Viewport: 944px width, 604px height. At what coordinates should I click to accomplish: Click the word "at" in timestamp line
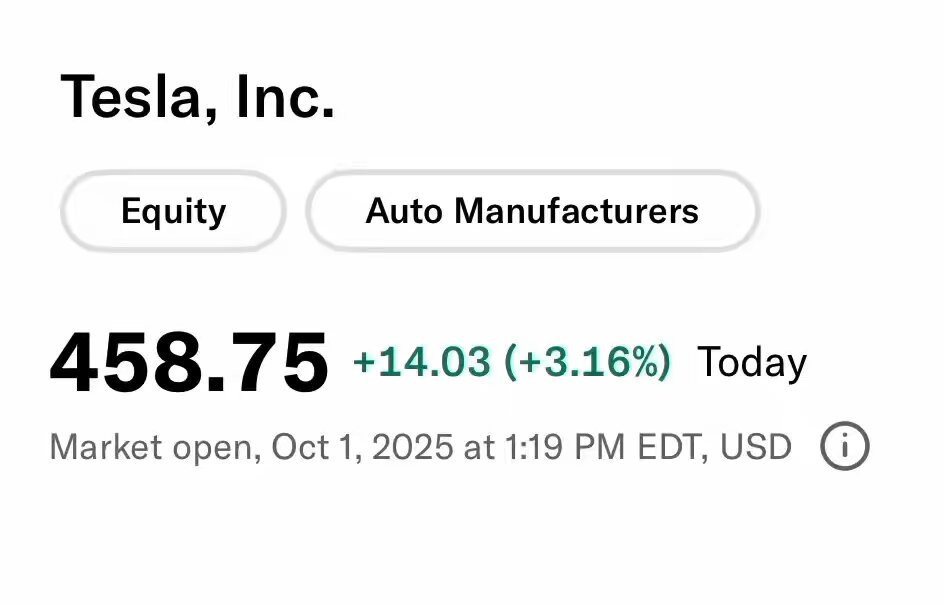click(478, 447)
